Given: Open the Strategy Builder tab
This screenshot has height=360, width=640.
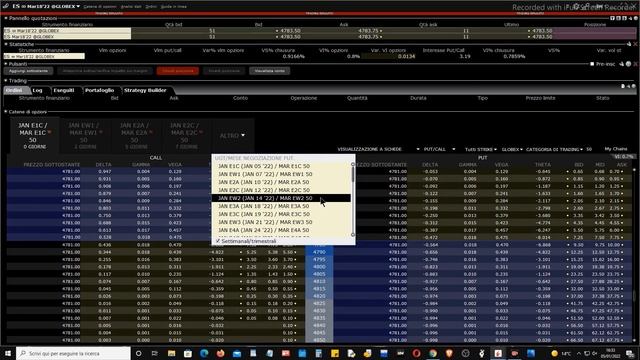Looking at the screenshot, I should [145, 90].
